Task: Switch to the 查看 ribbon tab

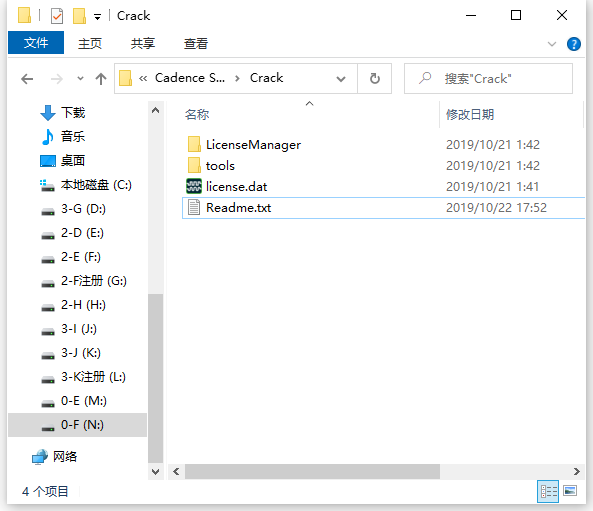Action: coord(196,43)
